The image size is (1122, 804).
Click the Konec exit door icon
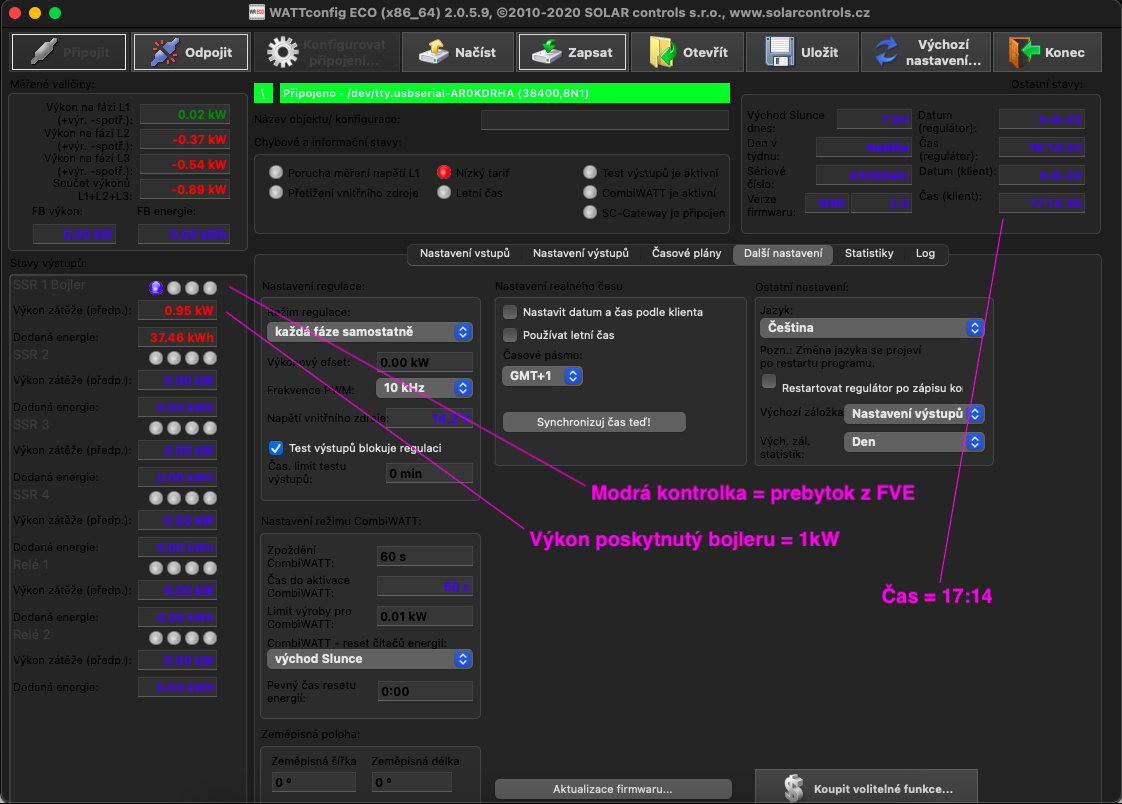point(1023,52)
